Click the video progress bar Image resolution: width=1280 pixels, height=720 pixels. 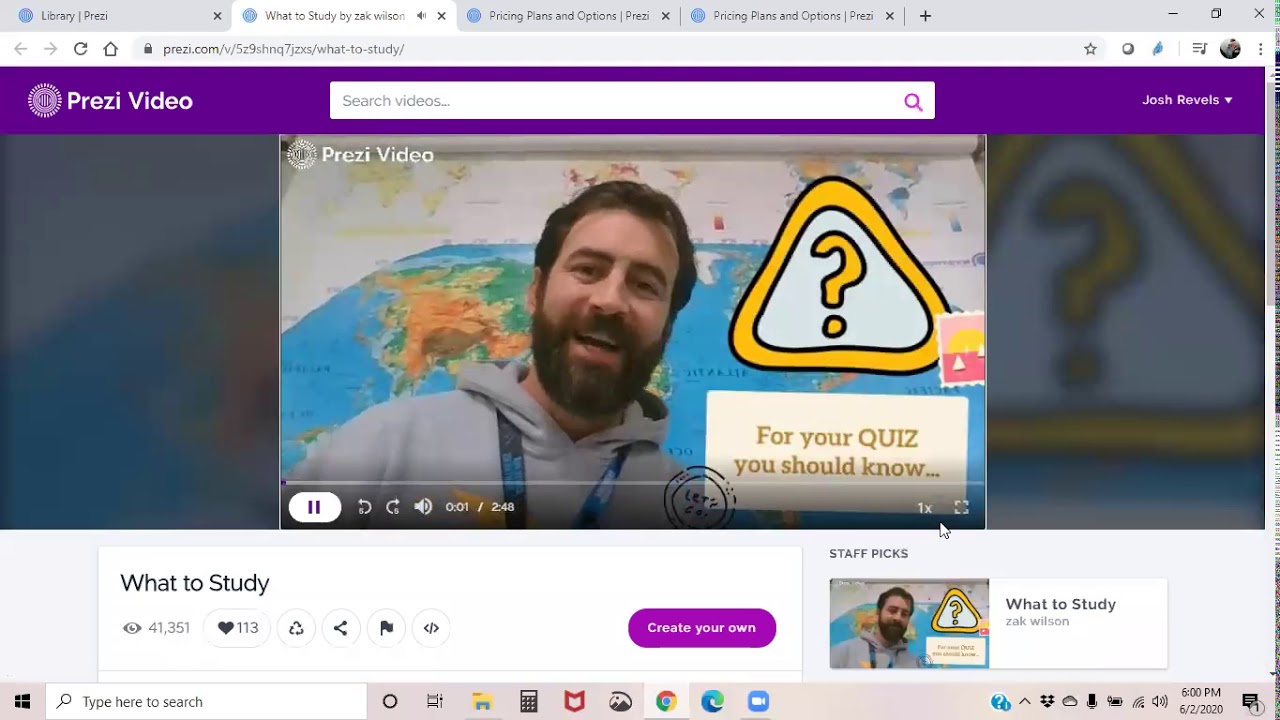(x=632, y=483)
